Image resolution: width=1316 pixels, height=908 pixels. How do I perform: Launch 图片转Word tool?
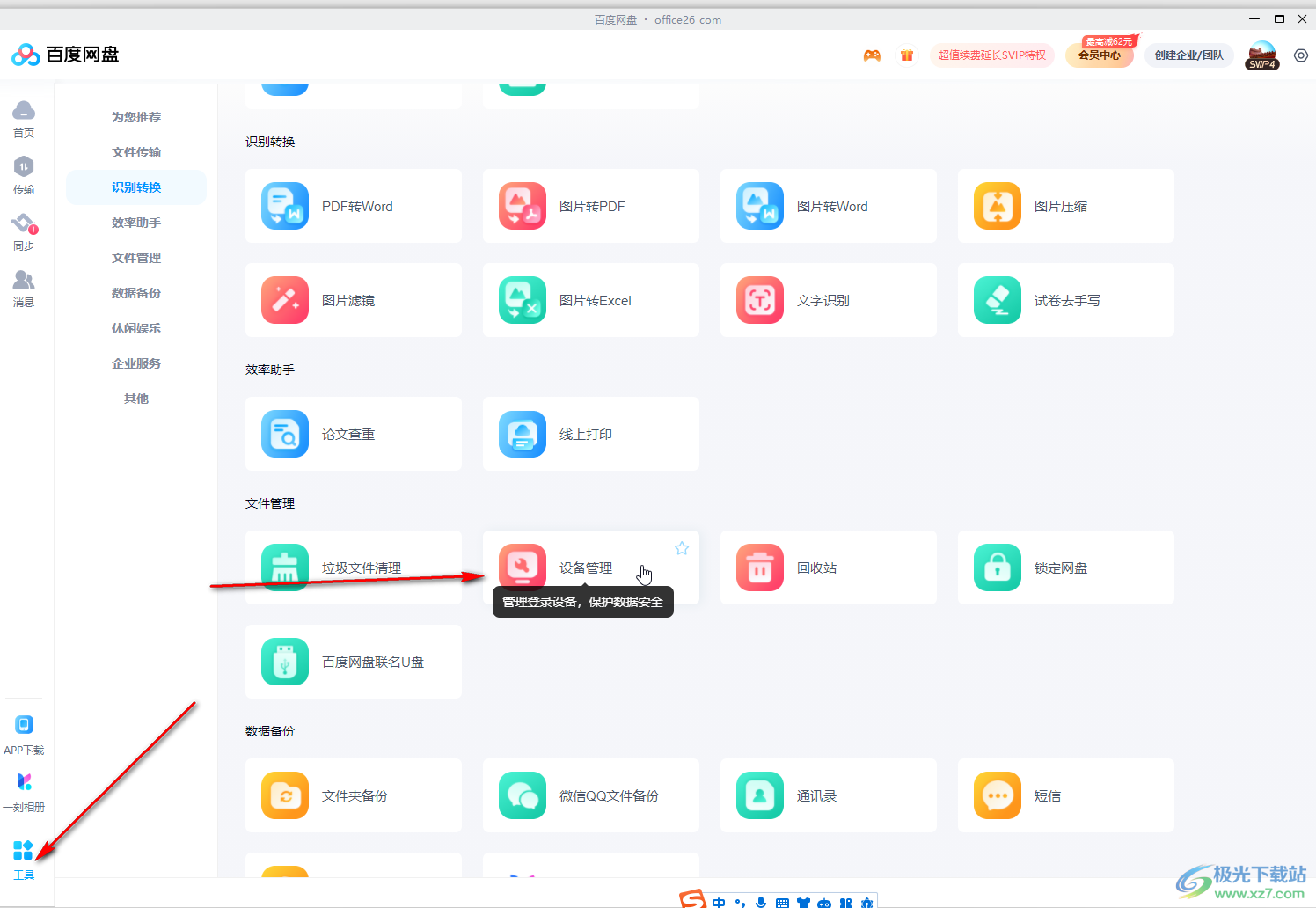click(x=828, y=206)
